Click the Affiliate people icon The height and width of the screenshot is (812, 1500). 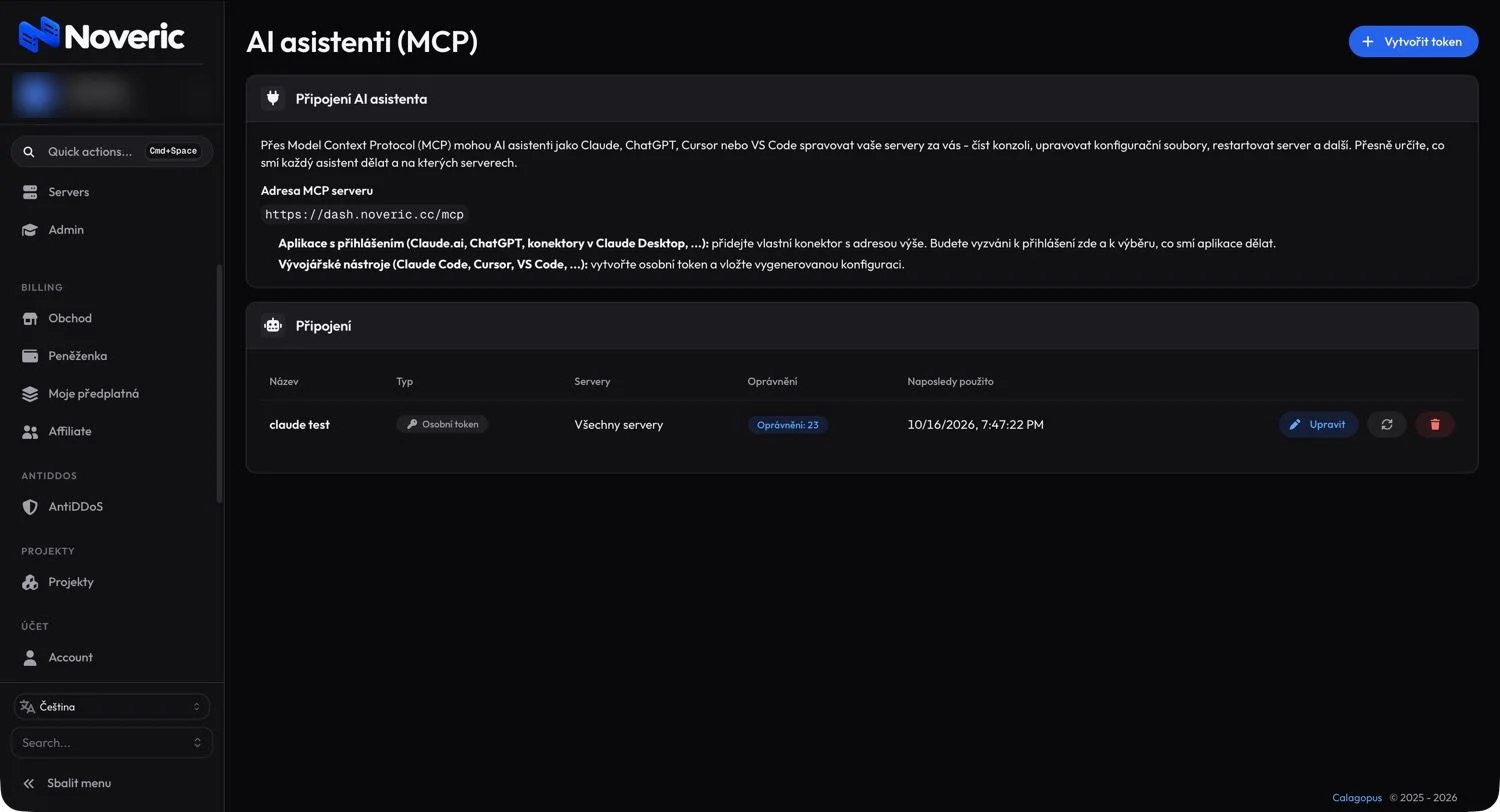point(30,432)
